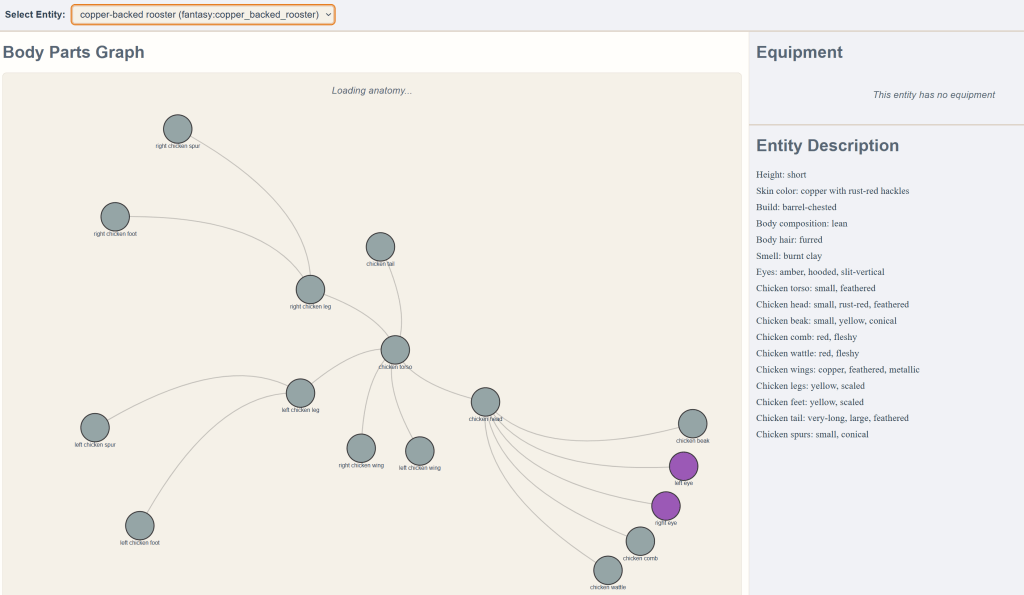Click the Body Parts Graph heading
This screenshot has height=595, width=1024.
[74, 52]
